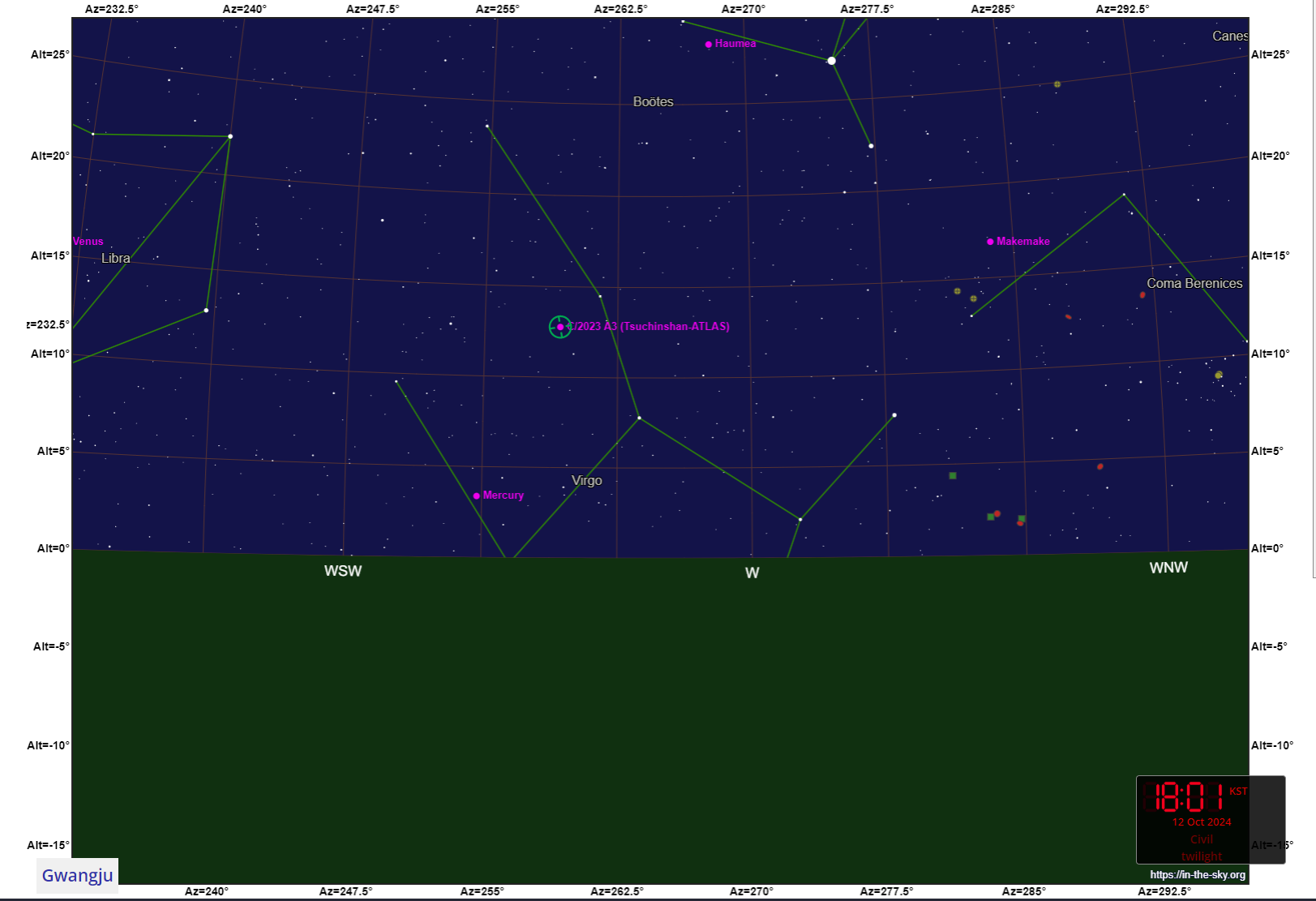The height and width of the screenshot is (901, 1316).
Task: Click the W compass direction label
Action: [752, 573]
